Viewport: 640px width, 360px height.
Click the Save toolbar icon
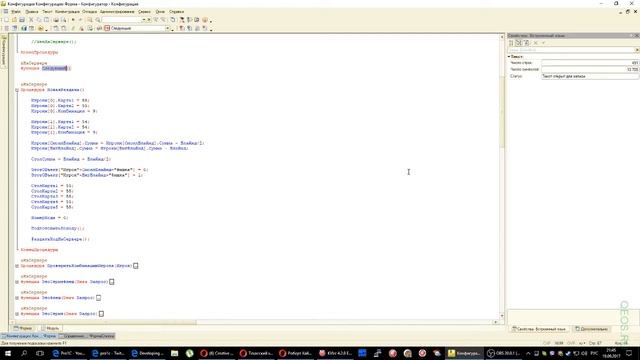coord(22,20)
